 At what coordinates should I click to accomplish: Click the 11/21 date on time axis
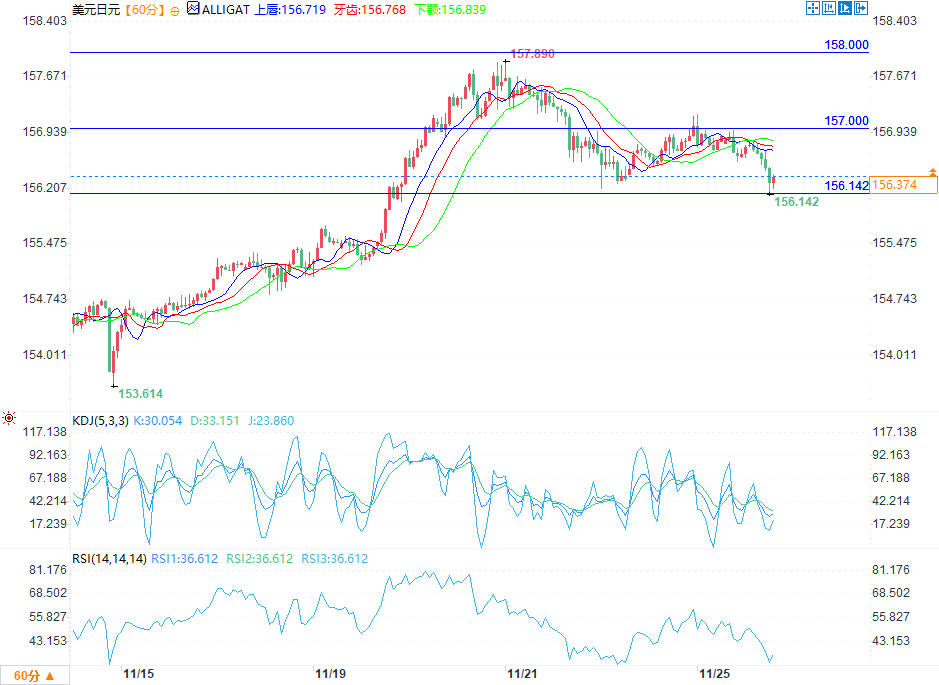coord(522,674)
